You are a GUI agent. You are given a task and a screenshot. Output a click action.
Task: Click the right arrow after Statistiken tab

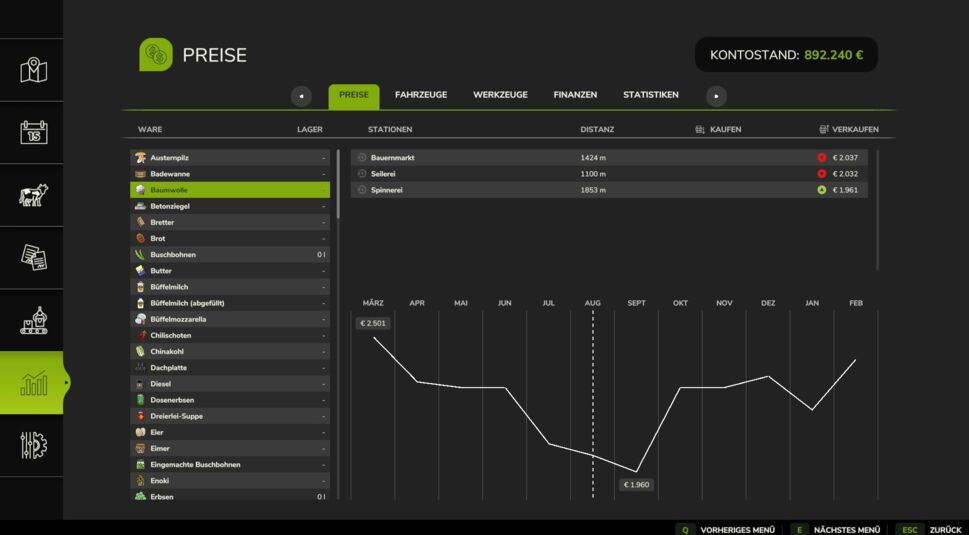(716, 96)
